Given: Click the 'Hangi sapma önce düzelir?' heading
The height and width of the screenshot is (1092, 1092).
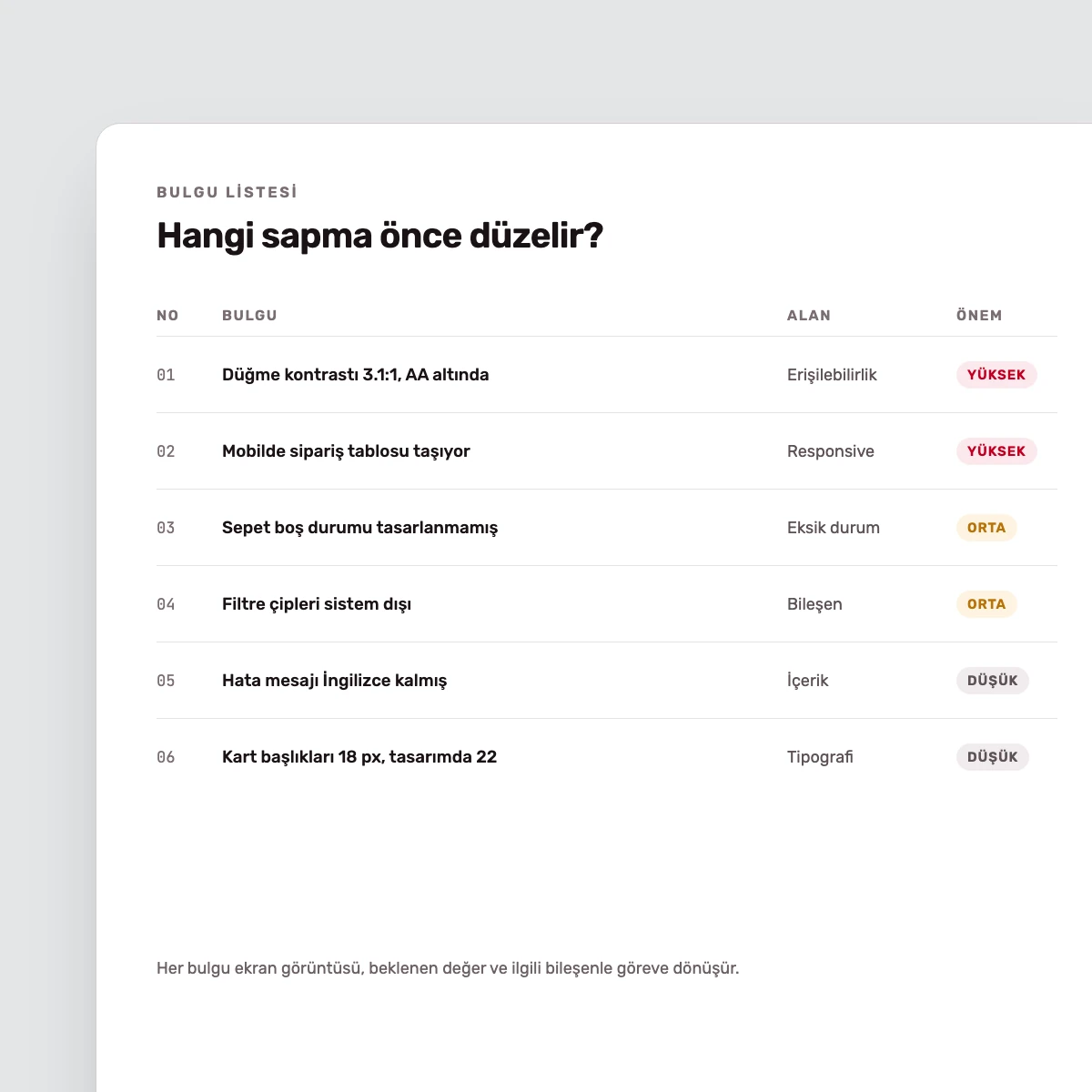Looking at the screenshot, I should (x=380, y=236).
